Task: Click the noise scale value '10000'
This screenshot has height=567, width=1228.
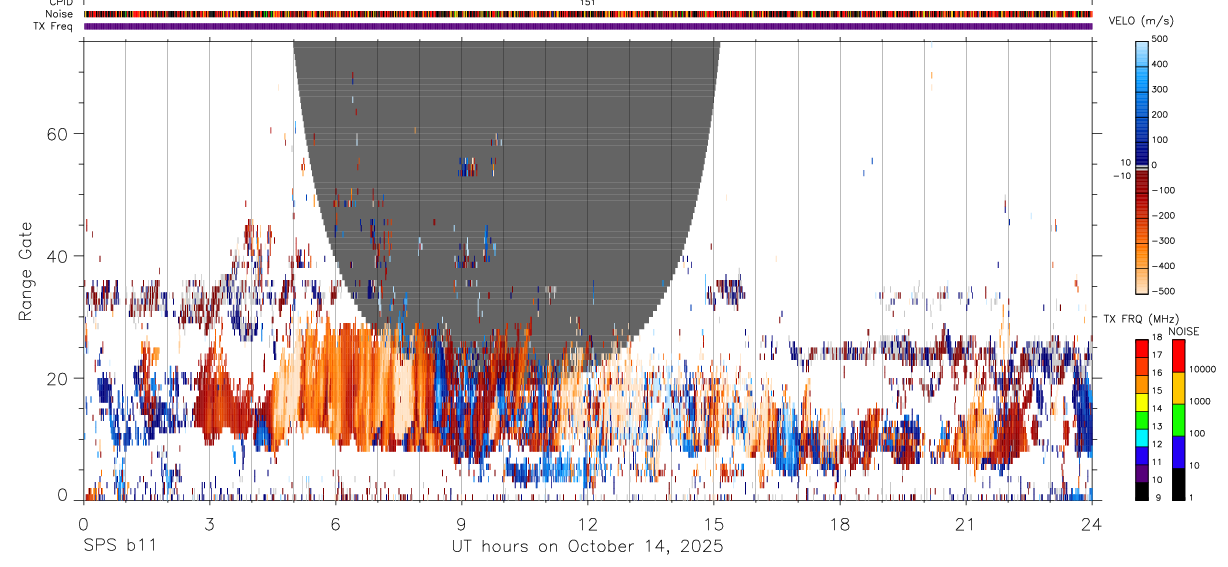Action: [1202, 369]
